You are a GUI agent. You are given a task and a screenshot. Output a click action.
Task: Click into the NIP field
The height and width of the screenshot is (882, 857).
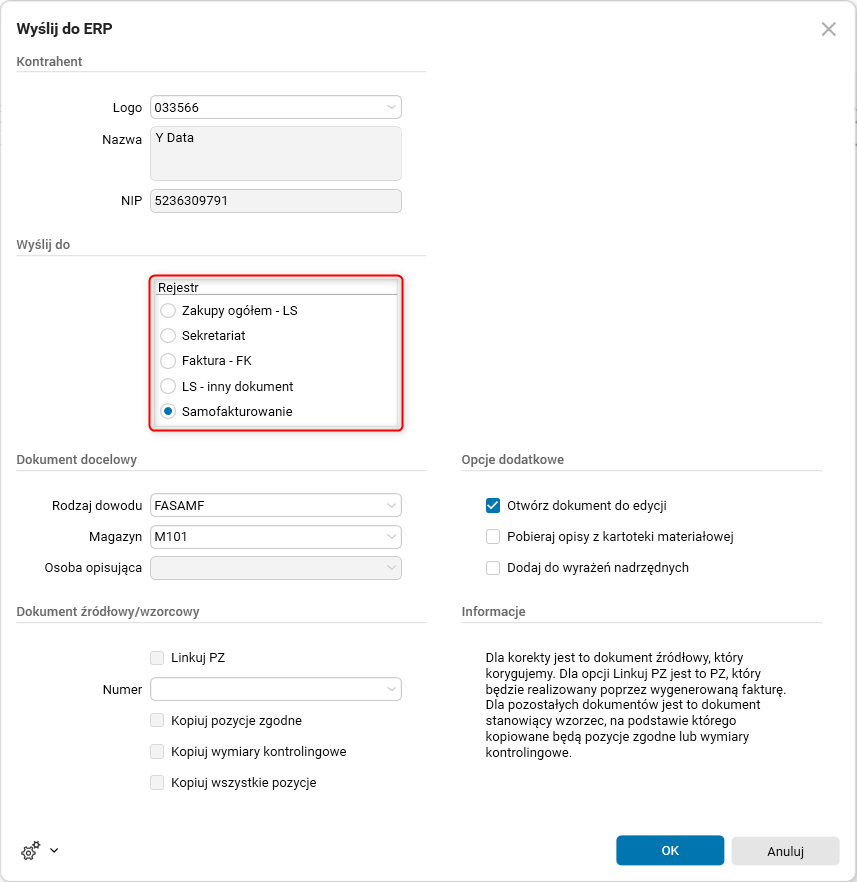[275, 201]
